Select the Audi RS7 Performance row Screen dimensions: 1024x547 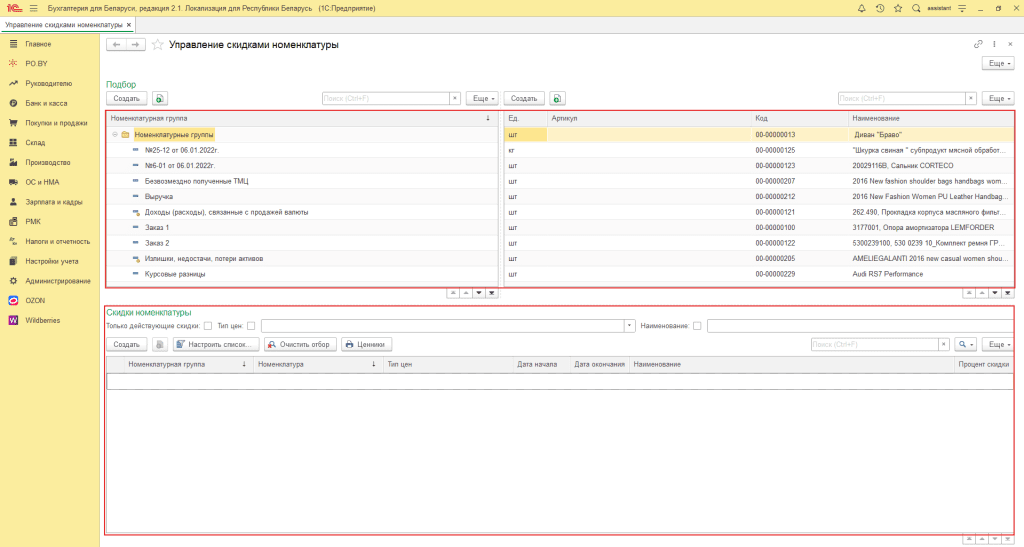(x=759, y=274)
